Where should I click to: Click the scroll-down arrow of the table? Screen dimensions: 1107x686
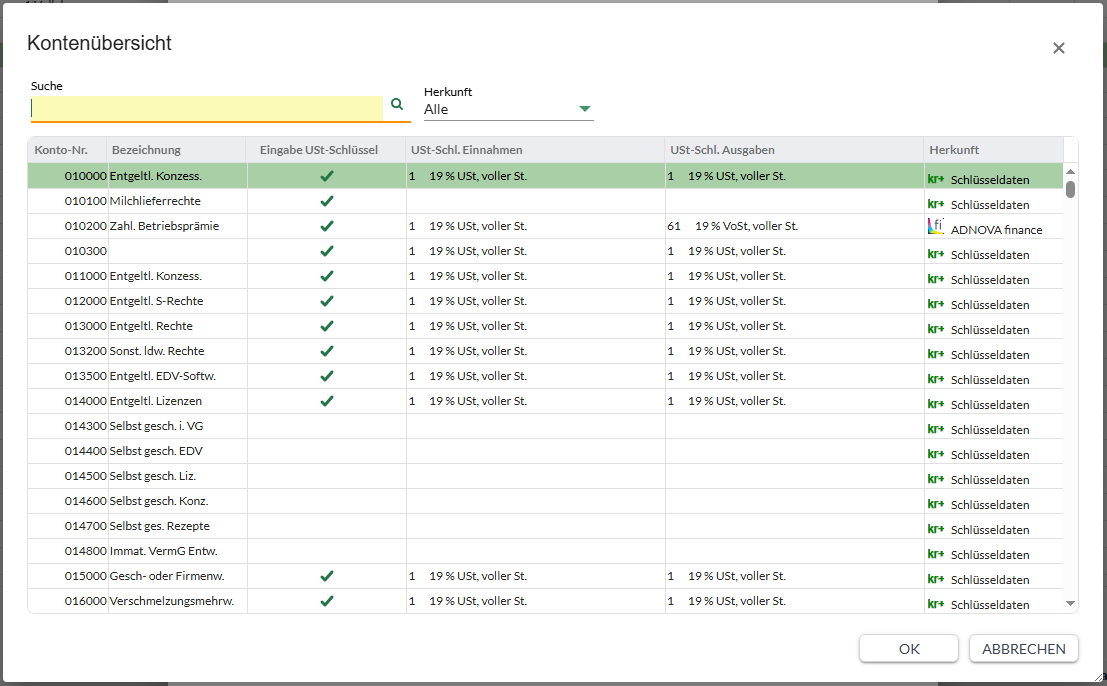pyautogui.click(x=1070, y=603)
